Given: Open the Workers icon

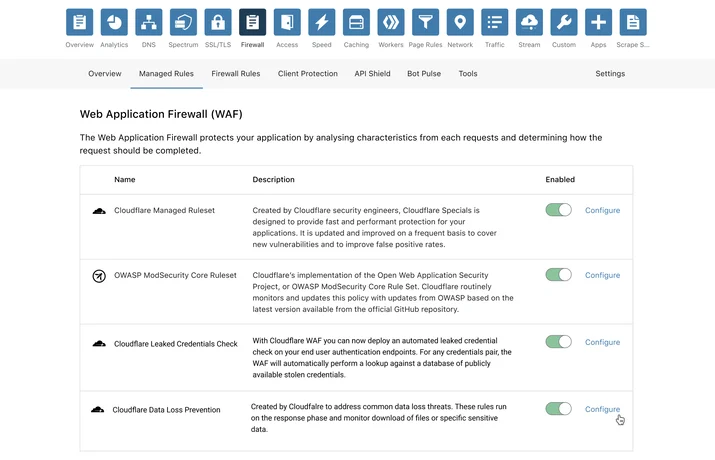Looking at the screenshot, I should pyautogui.click(x=391, y=22).
